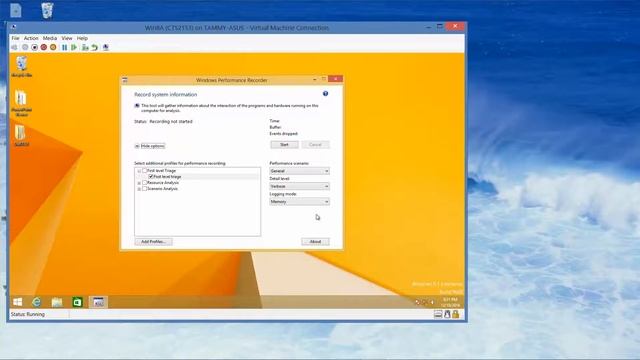Click the Hide options button label

point(153,146)
